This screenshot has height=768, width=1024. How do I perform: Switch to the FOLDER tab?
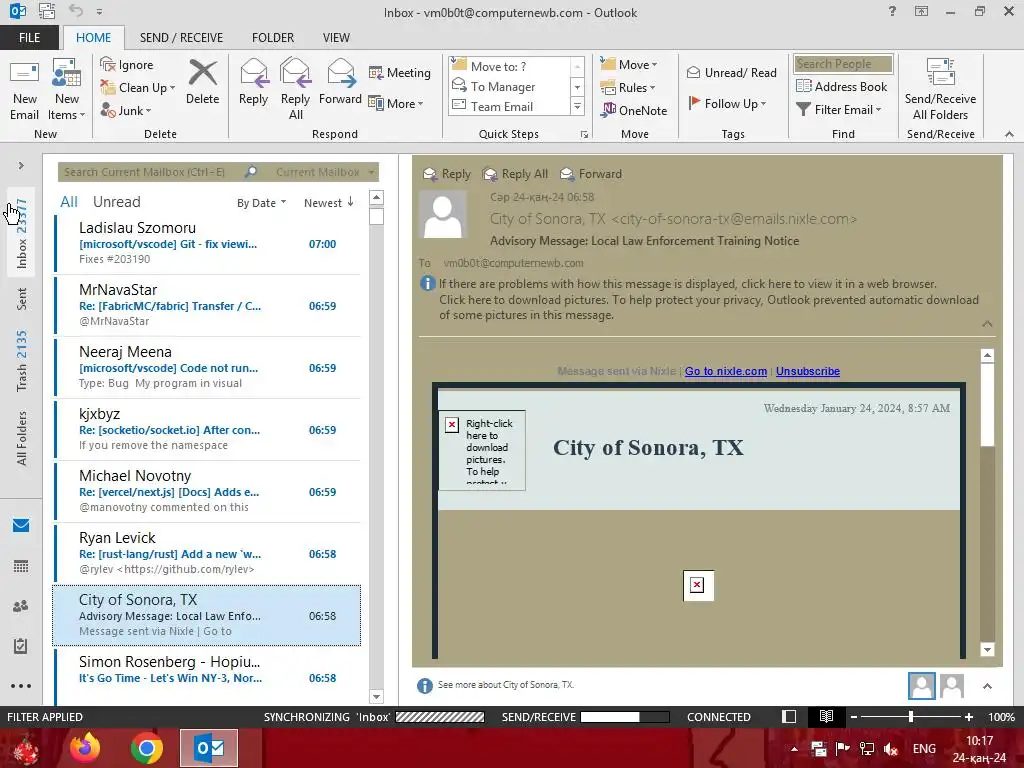(272, 37)
